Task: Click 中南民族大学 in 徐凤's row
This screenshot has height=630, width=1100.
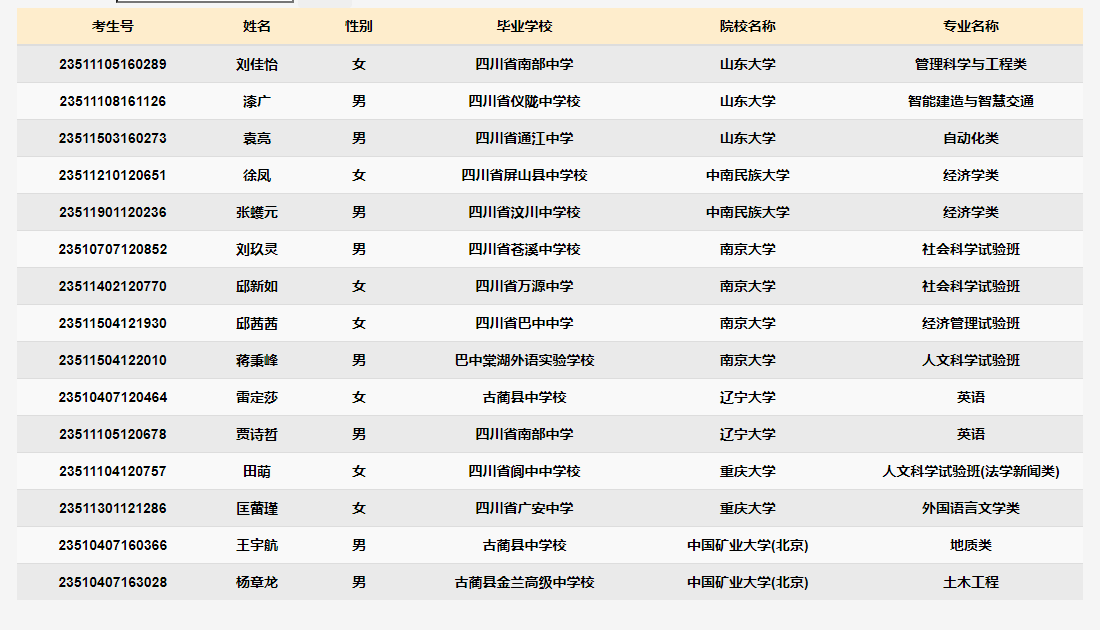Action: click(x=748, y=175)
